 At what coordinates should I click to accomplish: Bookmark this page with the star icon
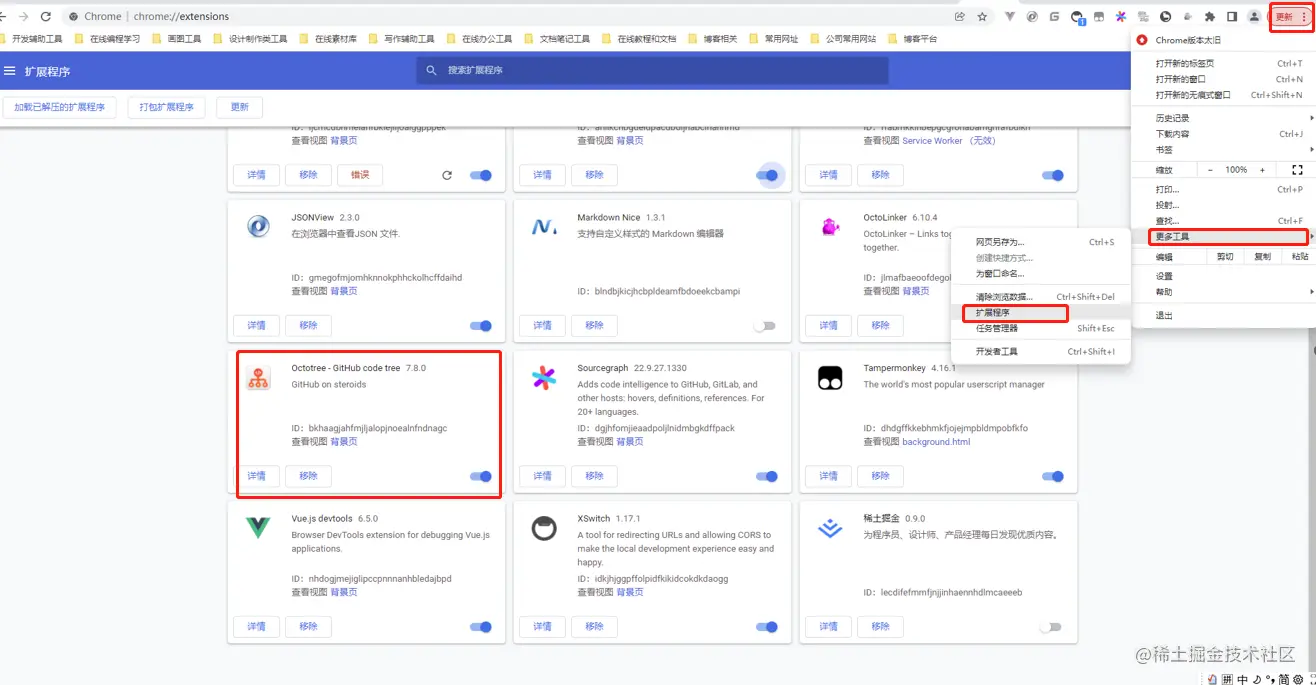point(983,16)
